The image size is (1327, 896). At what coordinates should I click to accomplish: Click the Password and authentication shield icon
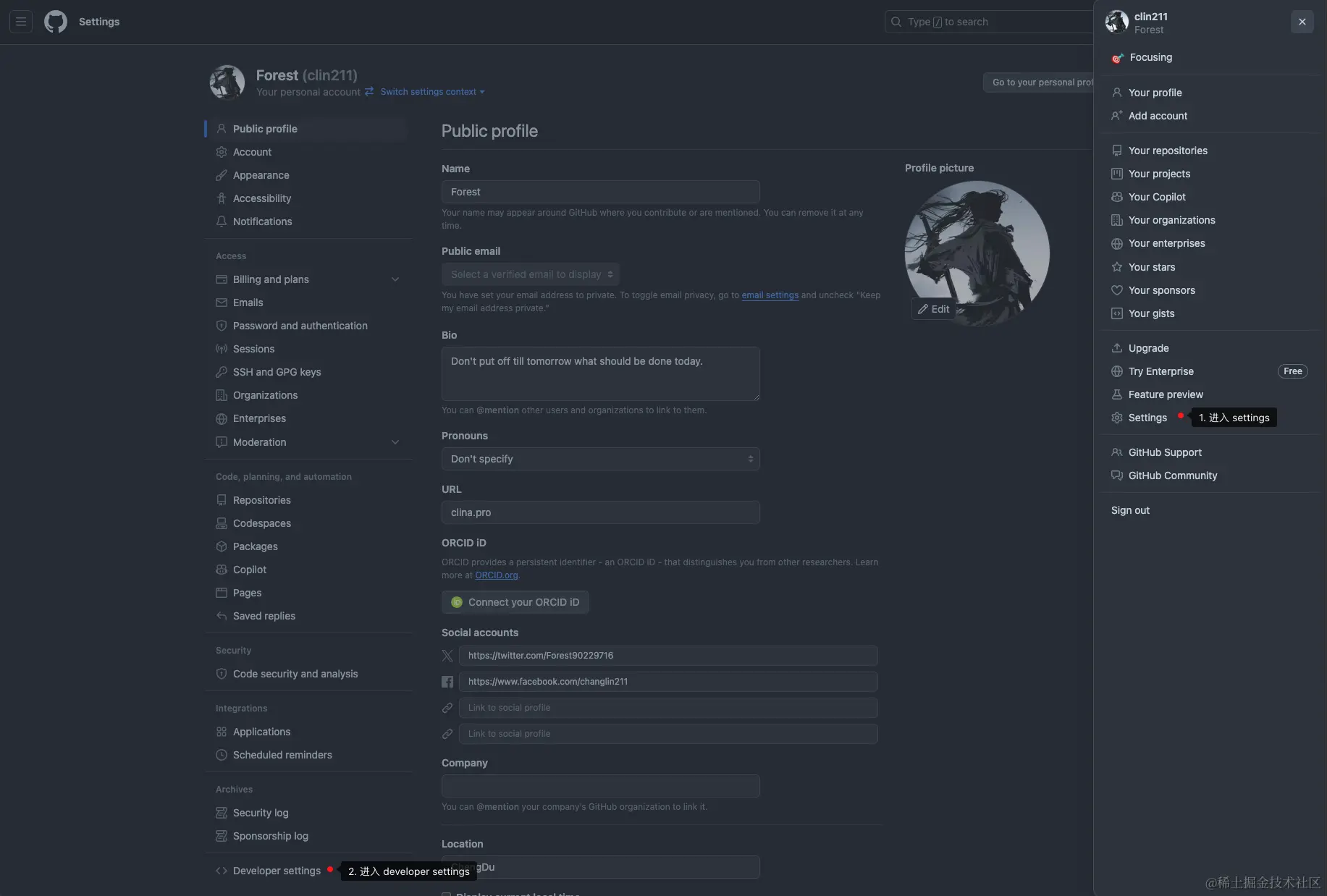pyautogui.click(x=222, y=326)
